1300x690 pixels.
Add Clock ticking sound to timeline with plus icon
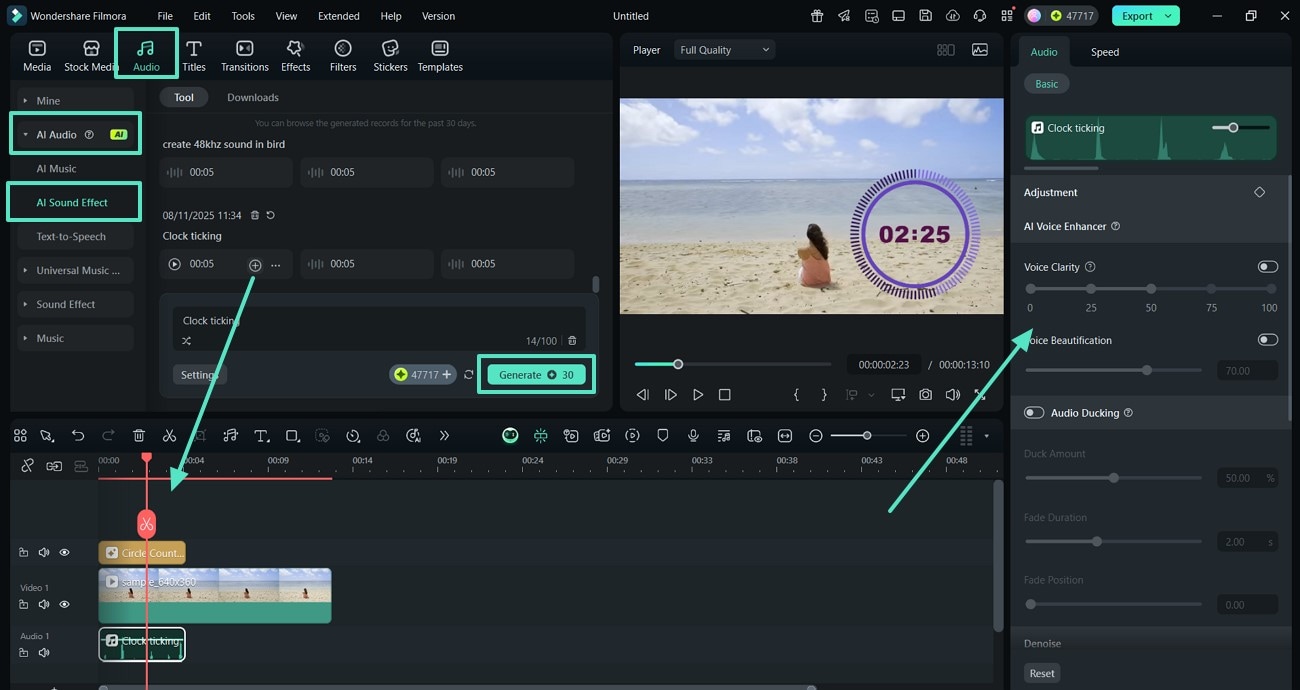pyautogui.click(x=255, y=265)
